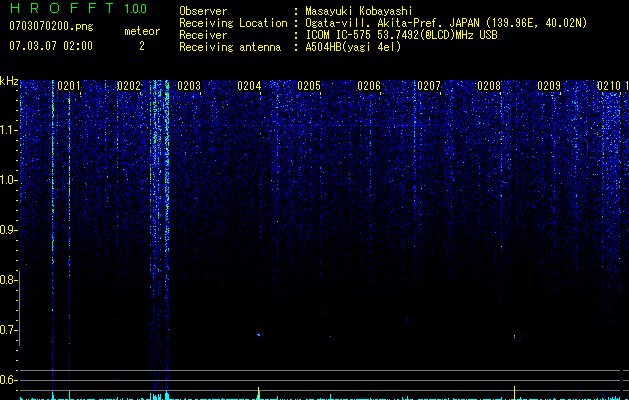Click the 1.1 kHz axis tick
629x400 pixels.
(8, 130)
